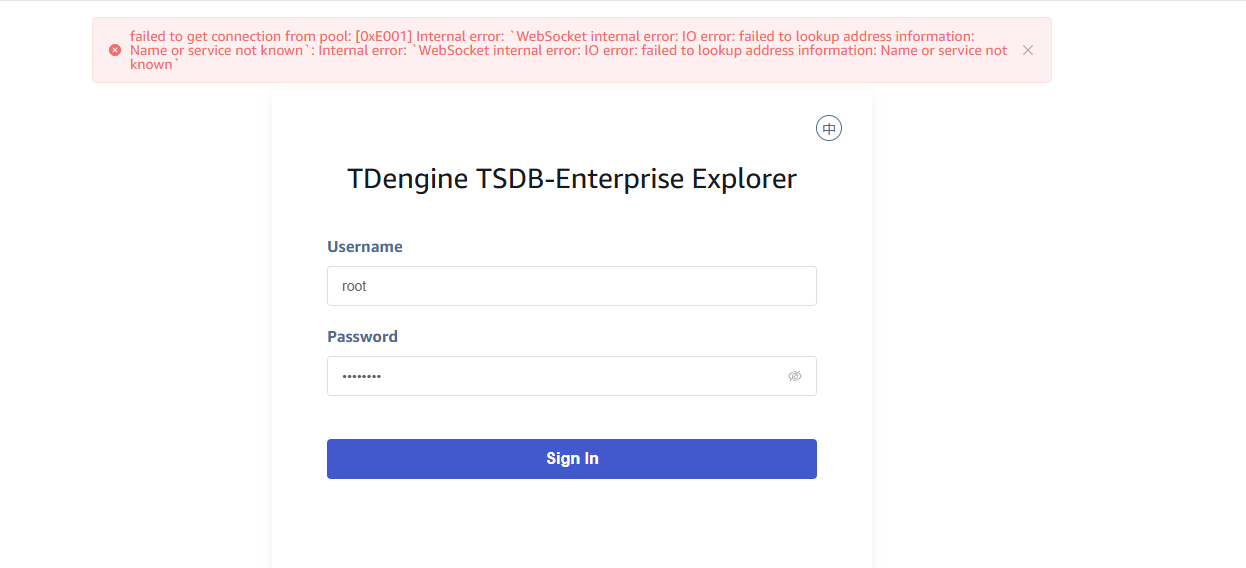The height and width of the screenshot is (568, 1246).
Task: Click the [0xE001] error code text
Action: tap(384, 37)
